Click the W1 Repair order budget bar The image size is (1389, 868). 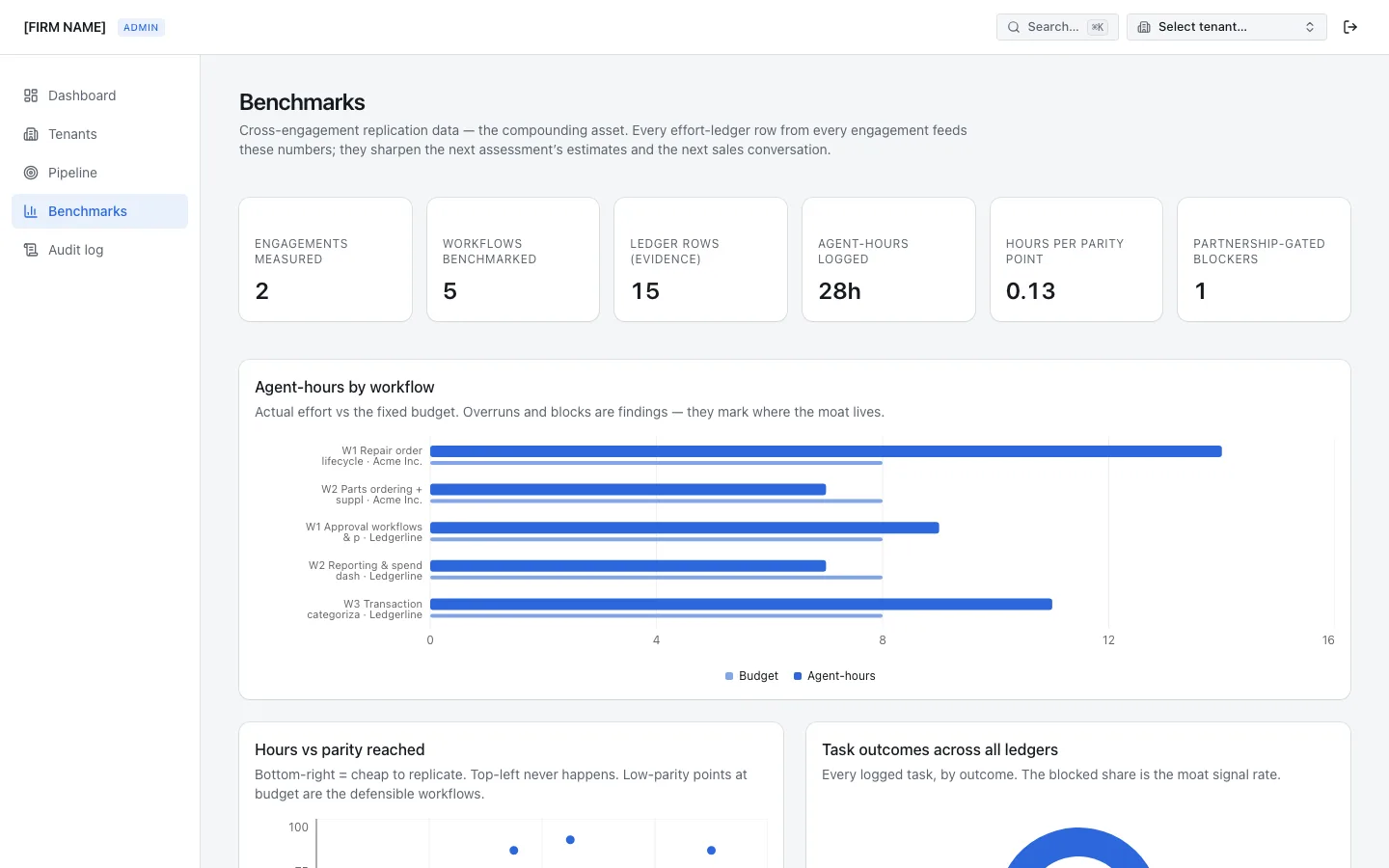[656, 463]
